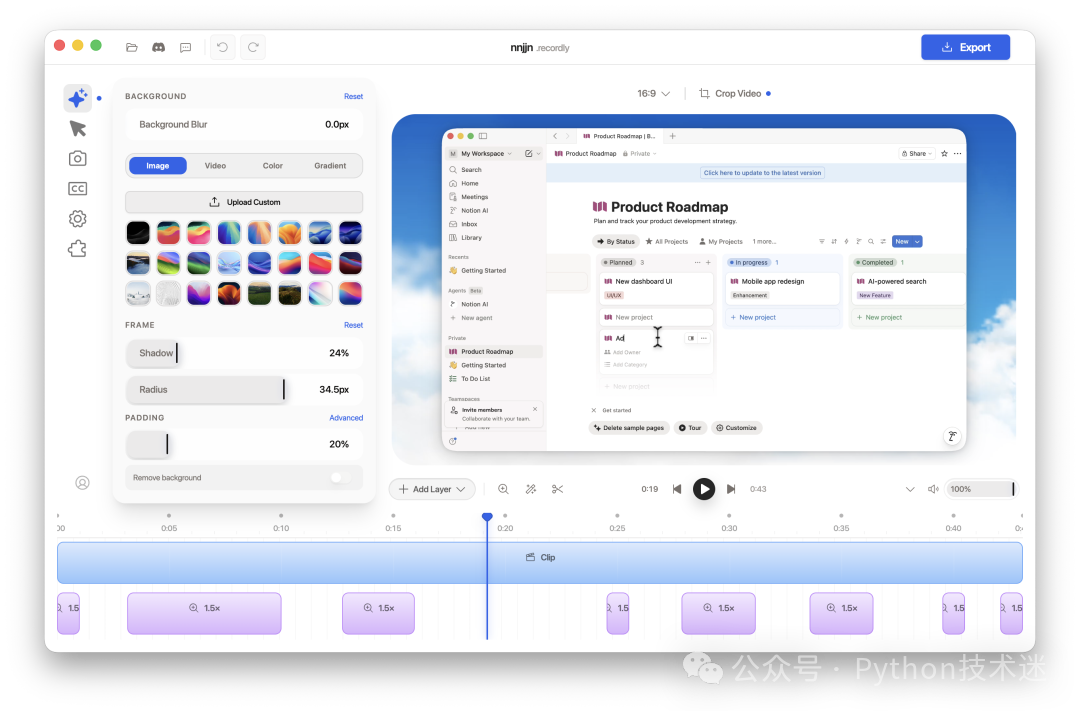Select the cursor settings tool

(78, 129)
